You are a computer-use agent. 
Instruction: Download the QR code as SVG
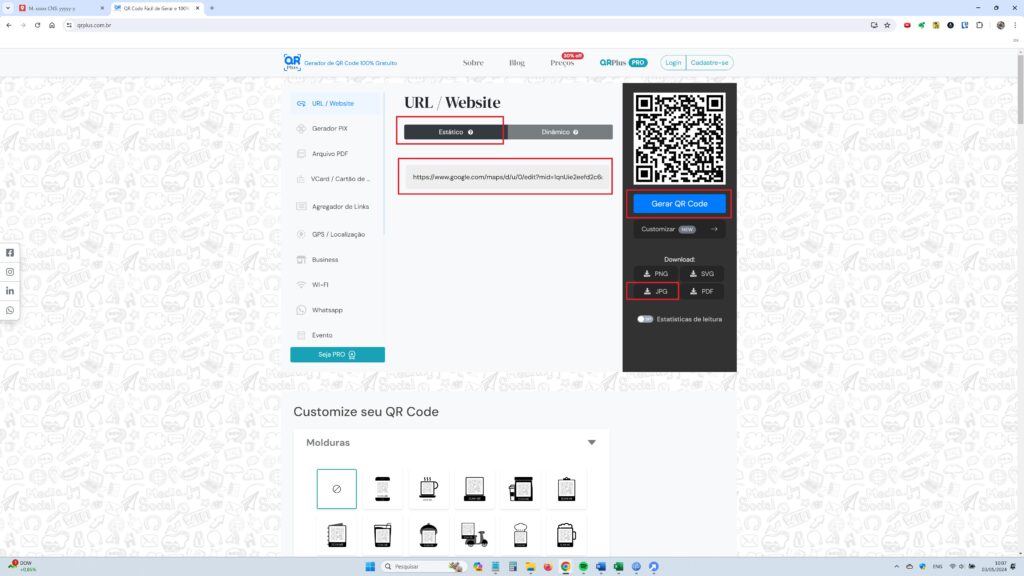[x=702, y=274]
